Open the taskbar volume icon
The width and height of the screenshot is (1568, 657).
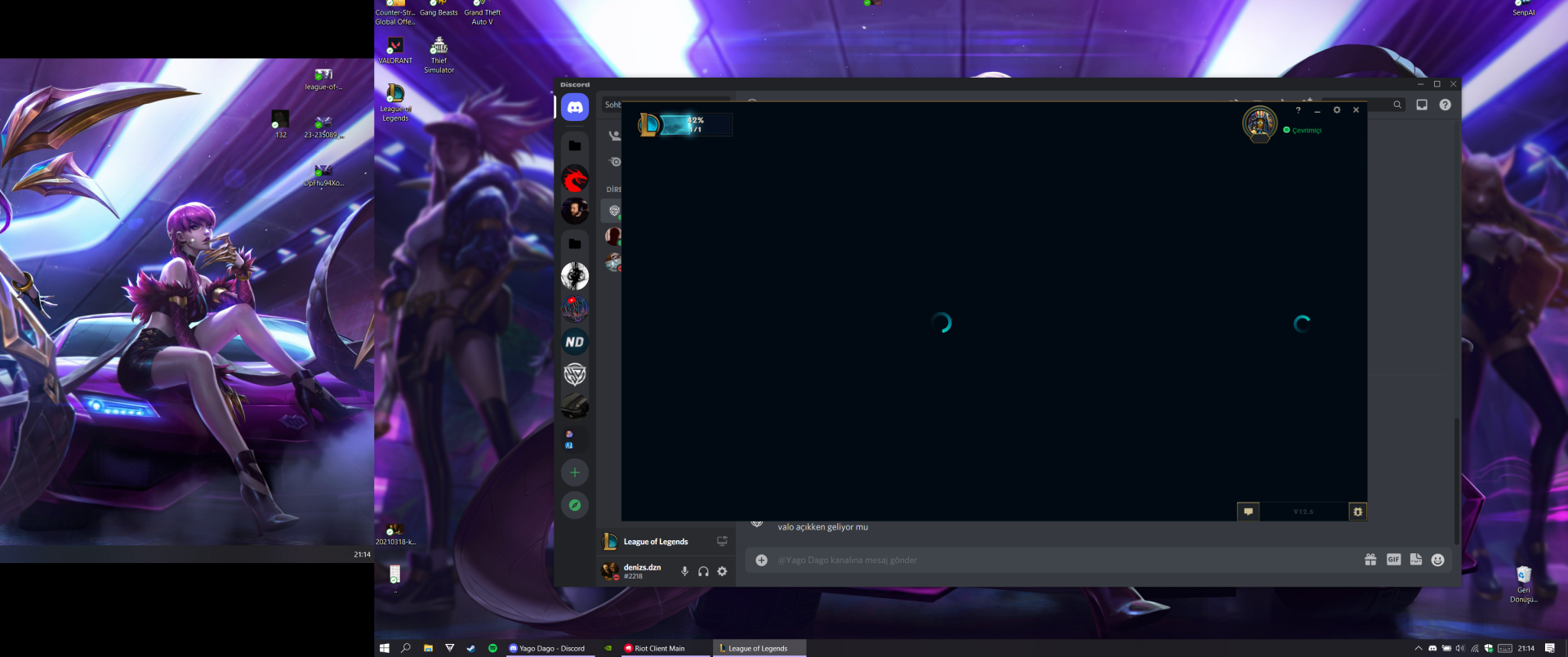coord(1460,648)
